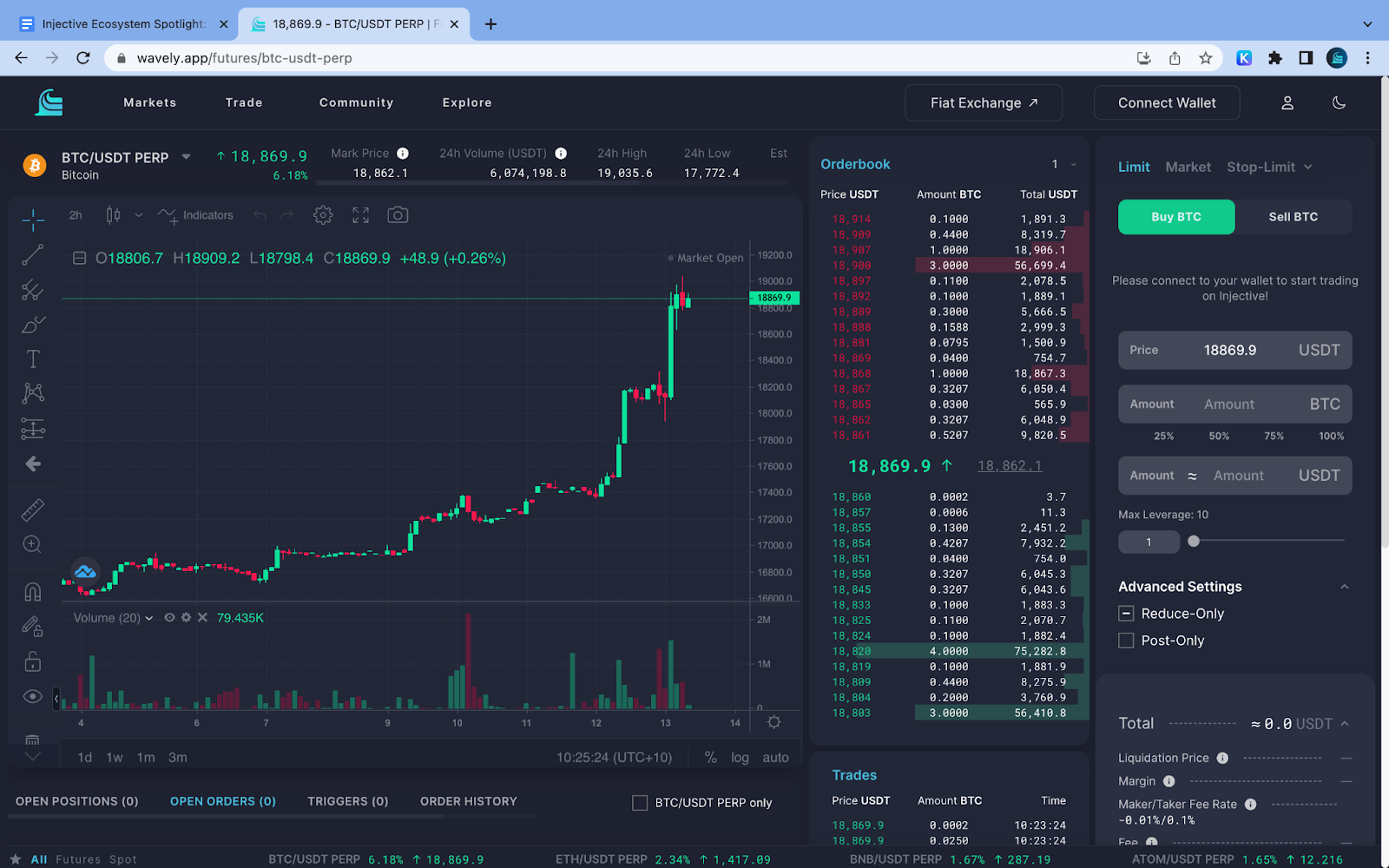Image resolution: width=1389 pixels, height=868 pixels.
Task: Click the Connect Wallet button
Action: (1167, 102)
